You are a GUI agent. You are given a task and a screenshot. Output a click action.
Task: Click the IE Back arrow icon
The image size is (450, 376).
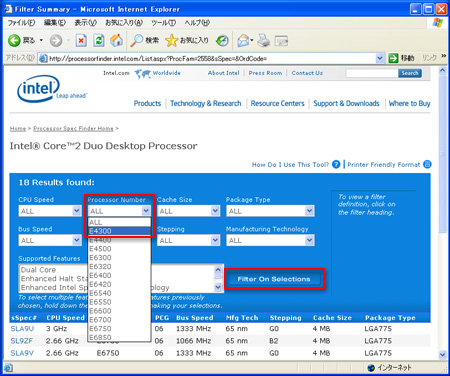[x=14, y=41]
